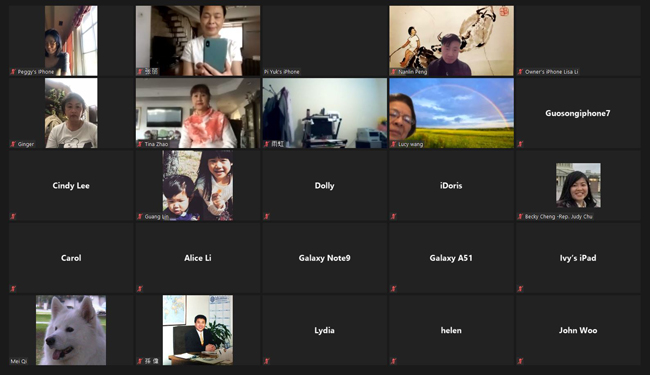This screenshot has height=375, width=650.
Task: Click Guang Lin's photo of two children
Action: pyautogui.click(x=198, y=185)
